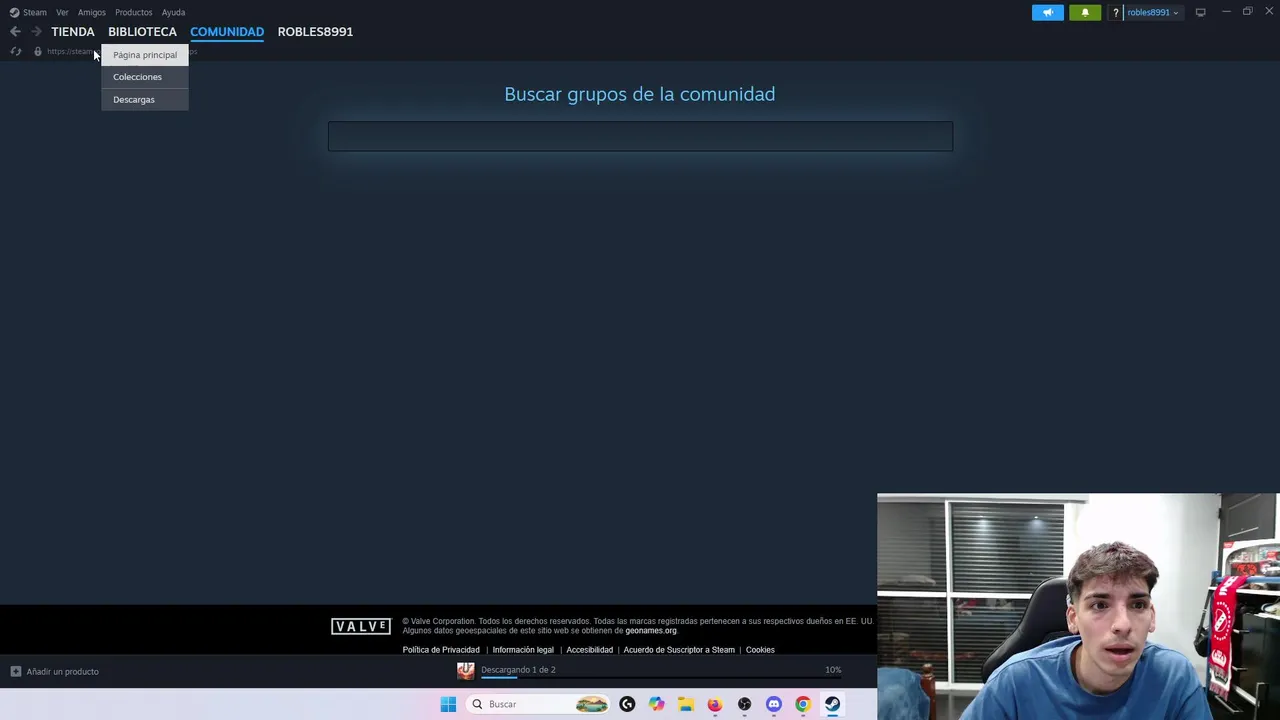Image resolution: width=1280 pixels, height=720 pixels.
Task: Click the Steam taskbar icon
Action: coord(832,704)
